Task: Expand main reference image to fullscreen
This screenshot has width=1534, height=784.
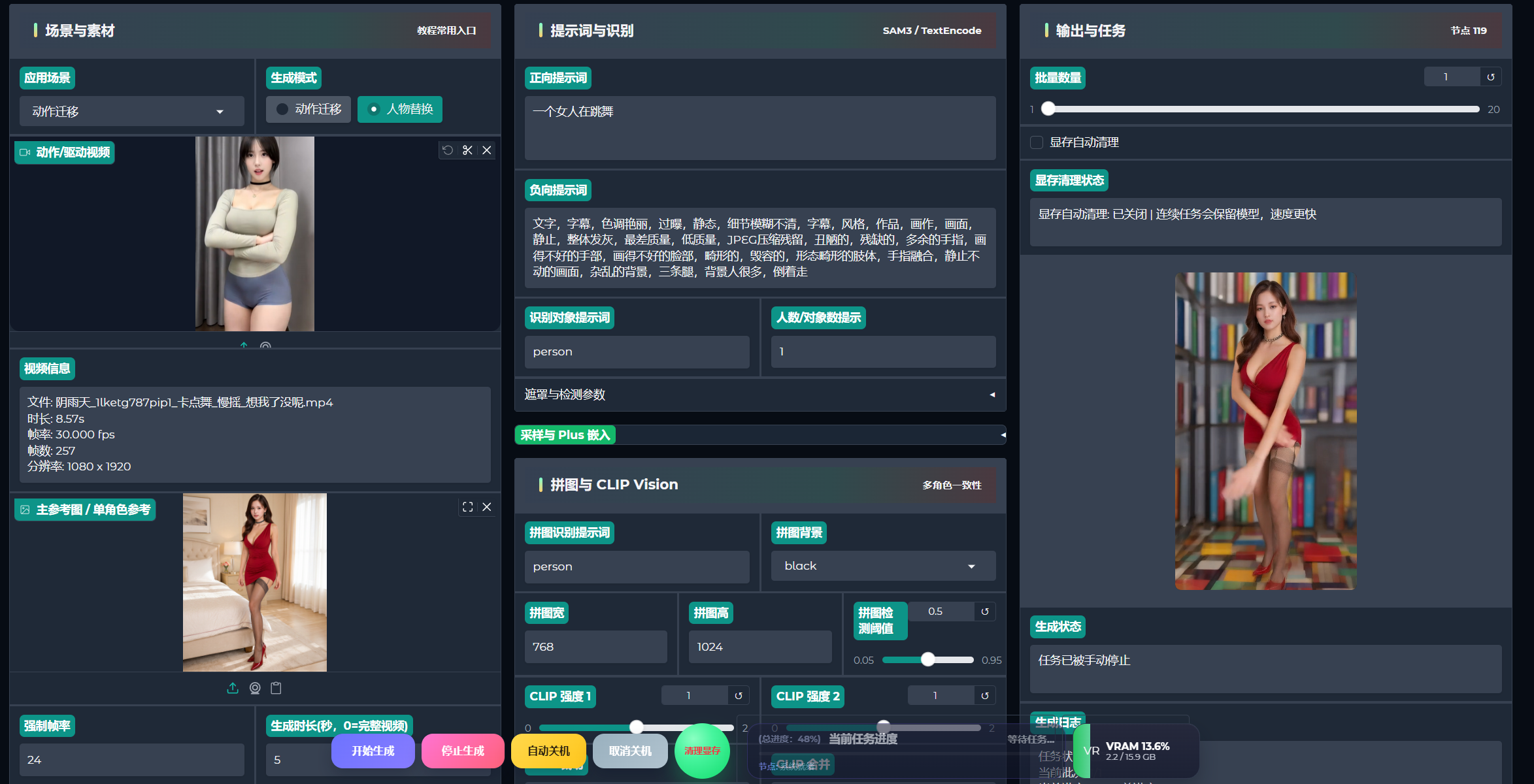Action: tap(467, 507)
